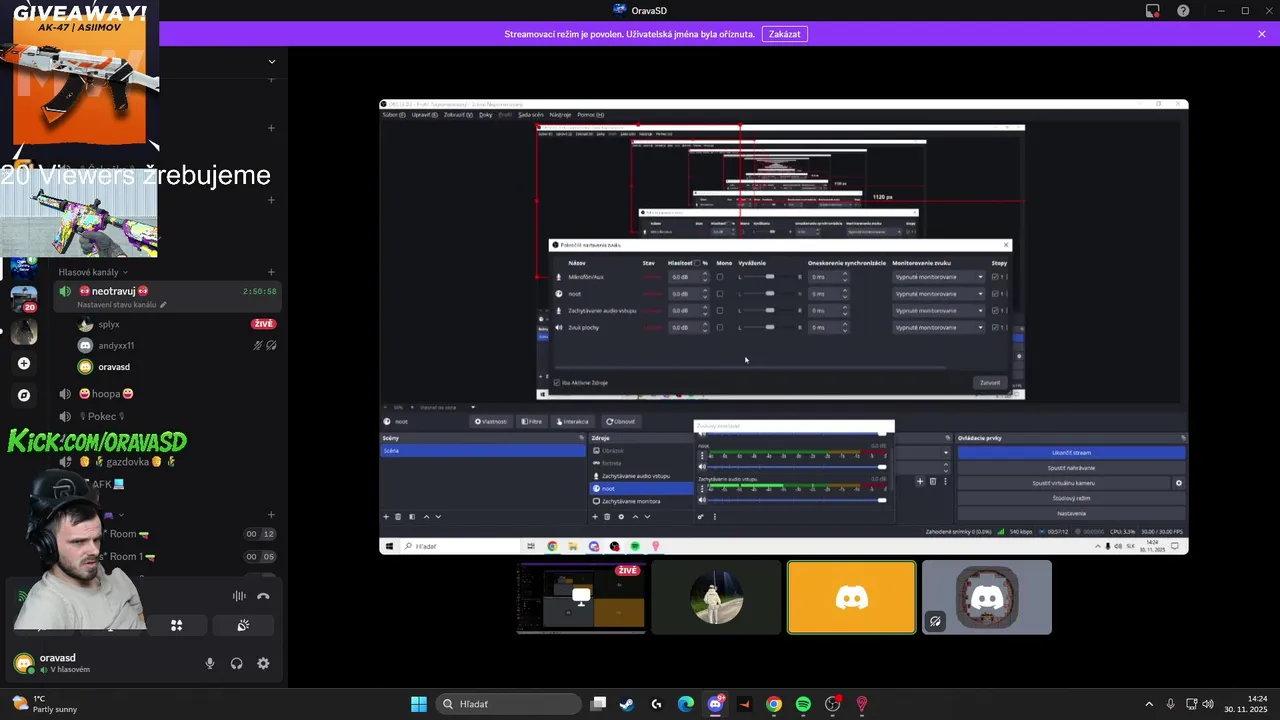The height and width of the screenshot is (720, 1280).
Task: Click balance slider for Zvuk plochy row
Action: 769,327
